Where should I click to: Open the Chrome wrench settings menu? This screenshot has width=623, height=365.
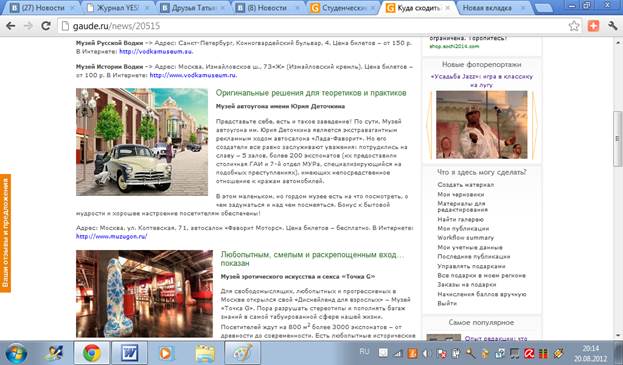[x=612, y=26]
